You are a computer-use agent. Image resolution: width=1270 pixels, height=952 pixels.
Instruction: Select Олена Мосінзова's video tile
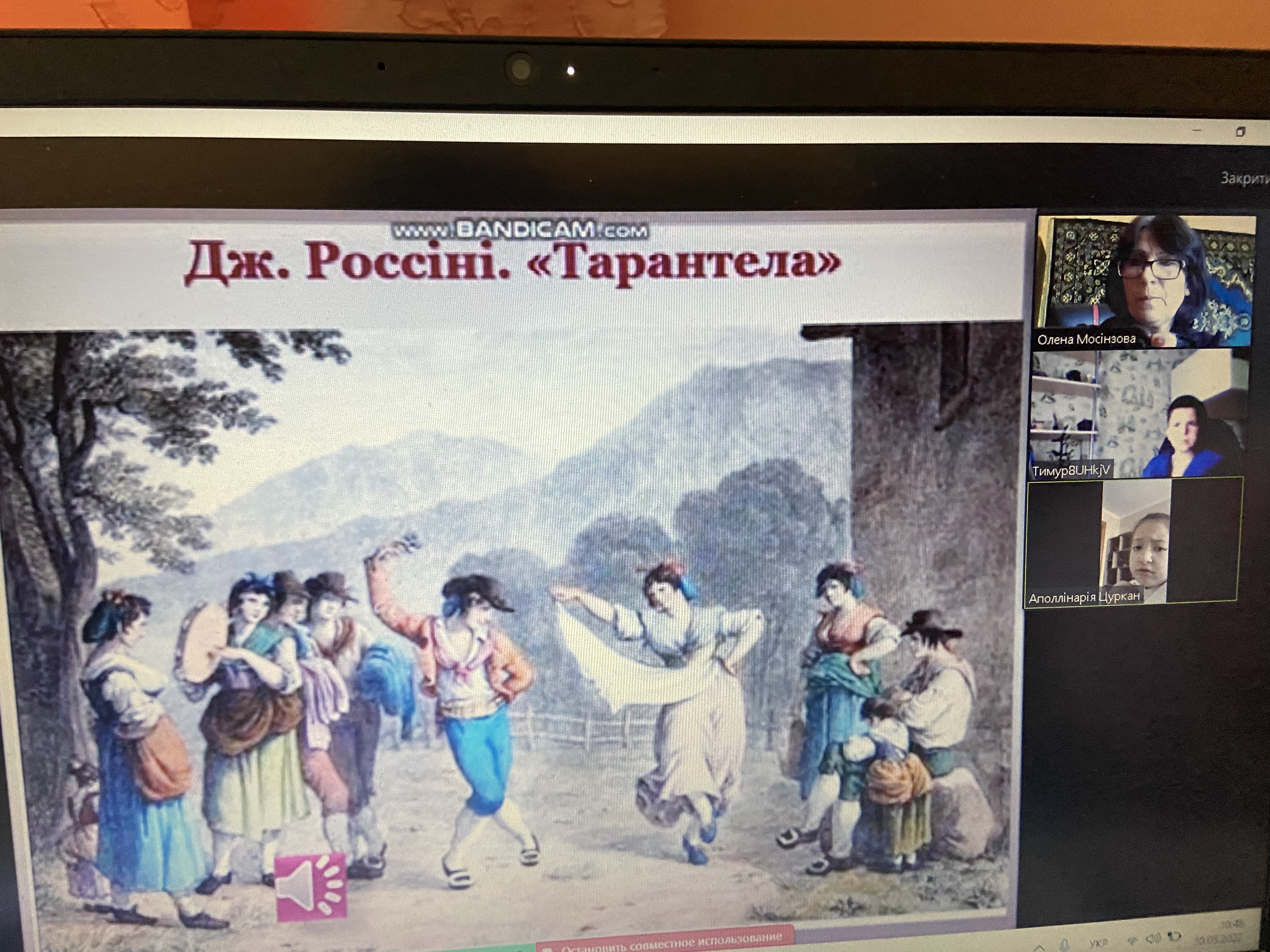(x=1144, y=280)
